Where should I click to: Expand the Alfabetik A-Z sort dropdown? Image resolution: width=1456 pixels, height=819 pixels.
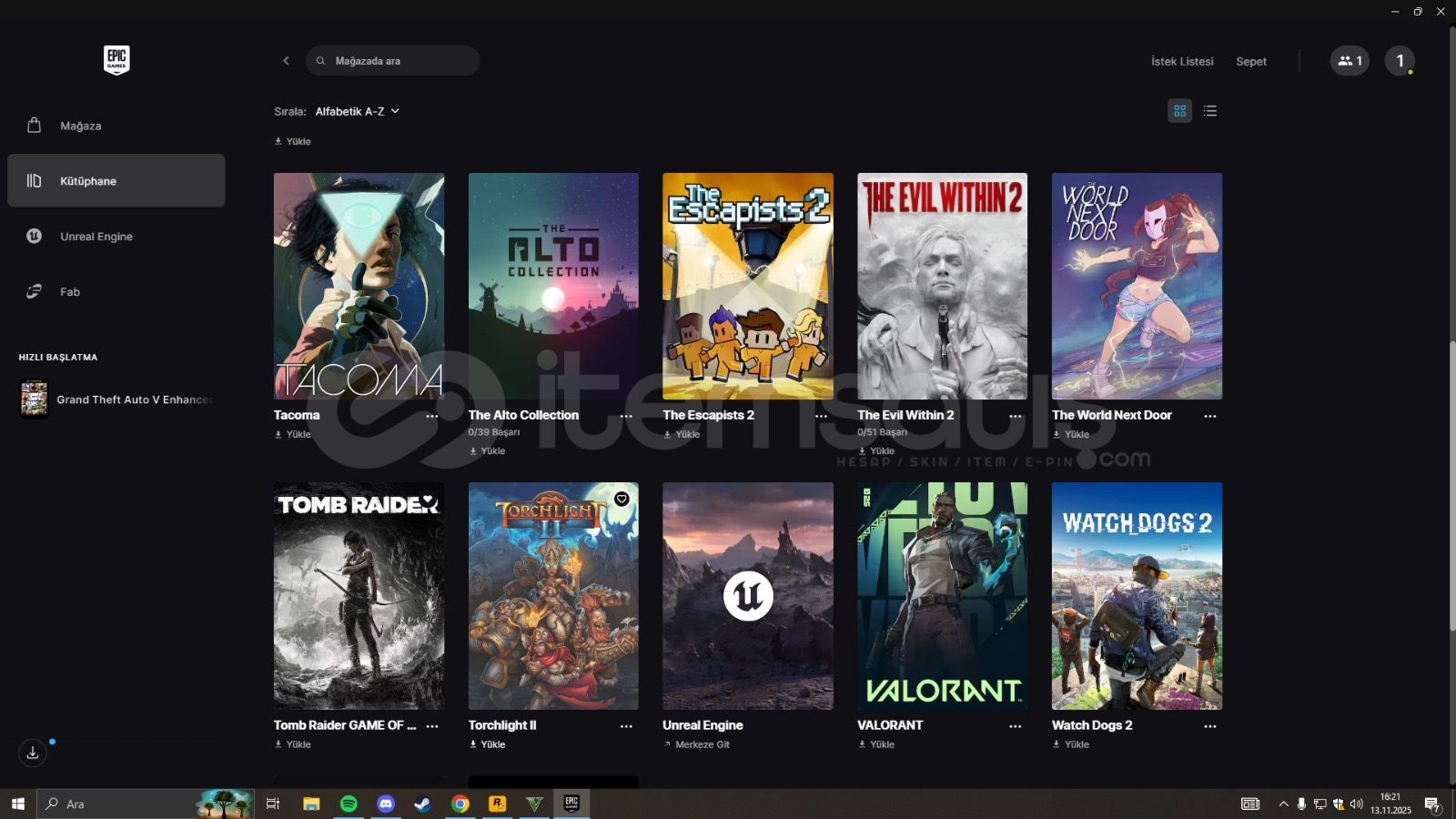point(358,111)
